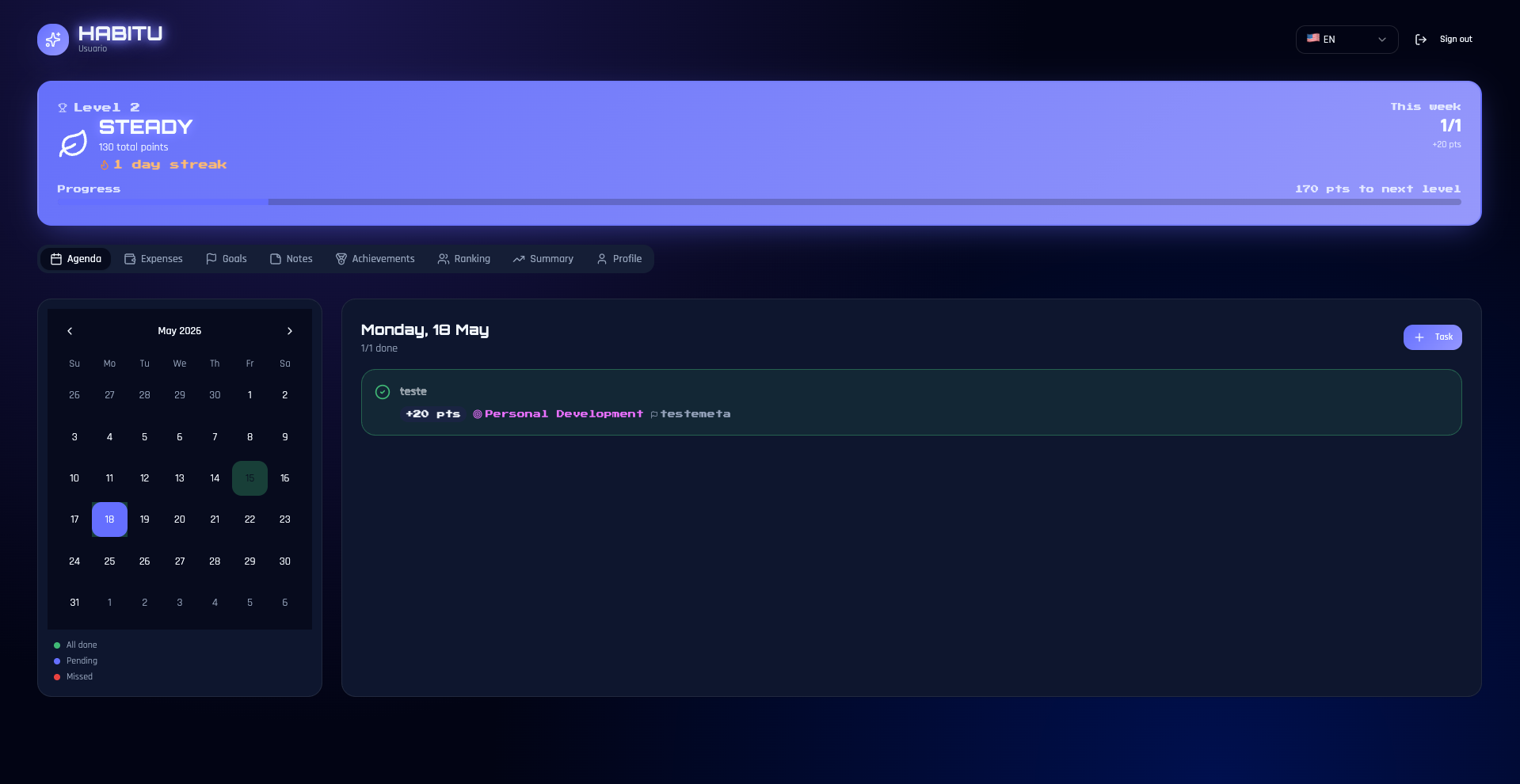Click the person icon in the Profile tab
This screenshot has height=784, width=1520.
(x=602, y=259)
